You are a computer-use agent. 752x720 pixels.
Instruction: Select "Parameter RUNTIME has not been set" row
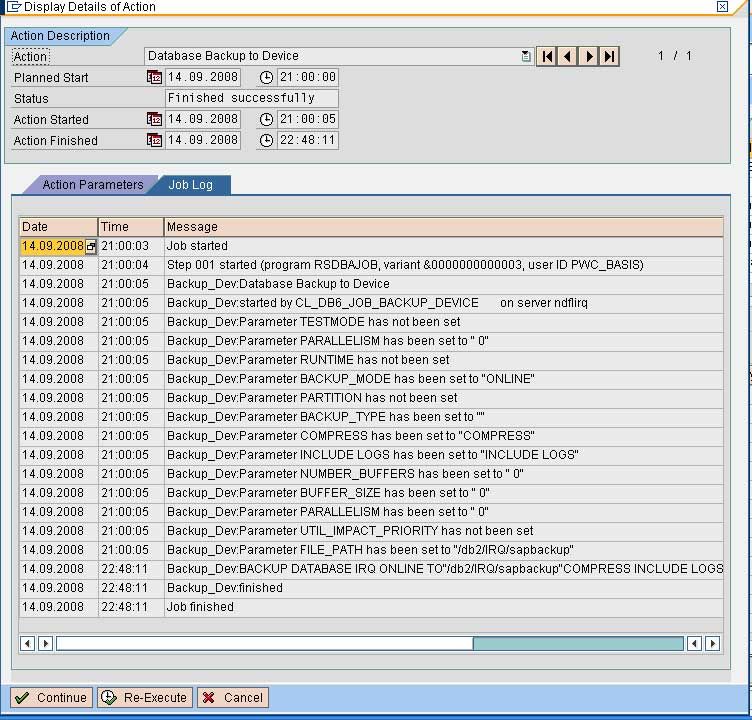click(x=371, y=360)
